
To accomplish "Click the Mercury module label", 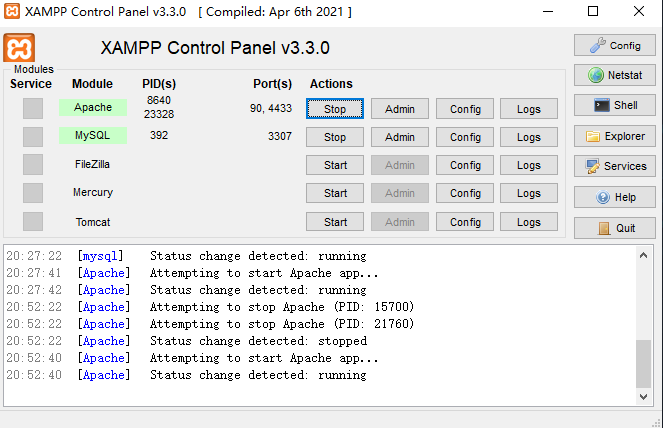I will tap(93, 192).
